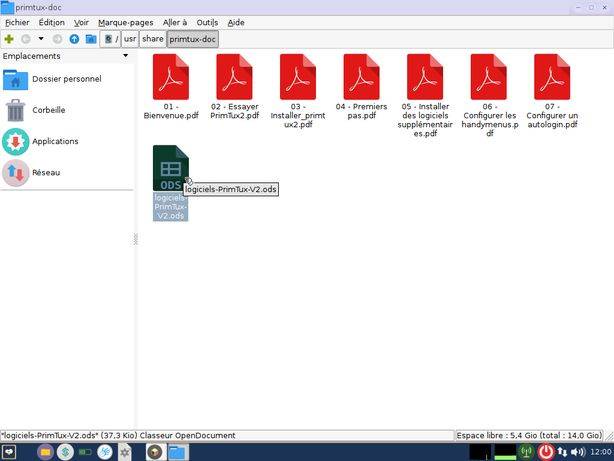Open Corbeille trash in the sidebar
614x461 pixels.
click(67, 110)
